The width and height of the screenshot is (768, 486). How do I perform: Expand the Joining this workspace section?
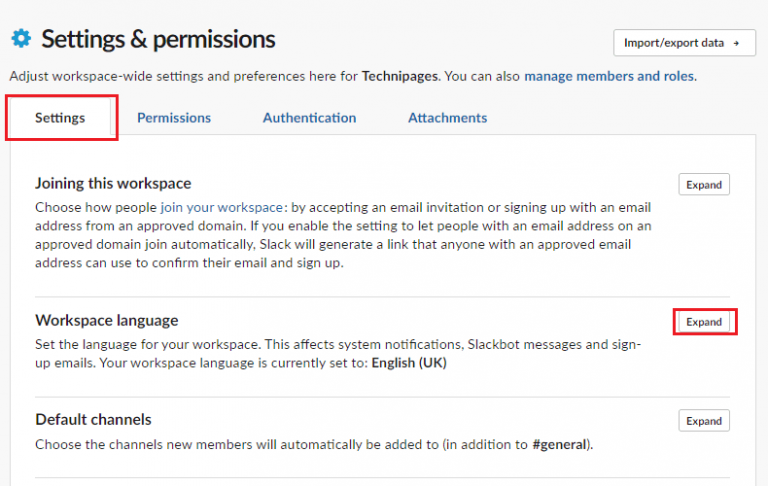click(x=704, y=185)
